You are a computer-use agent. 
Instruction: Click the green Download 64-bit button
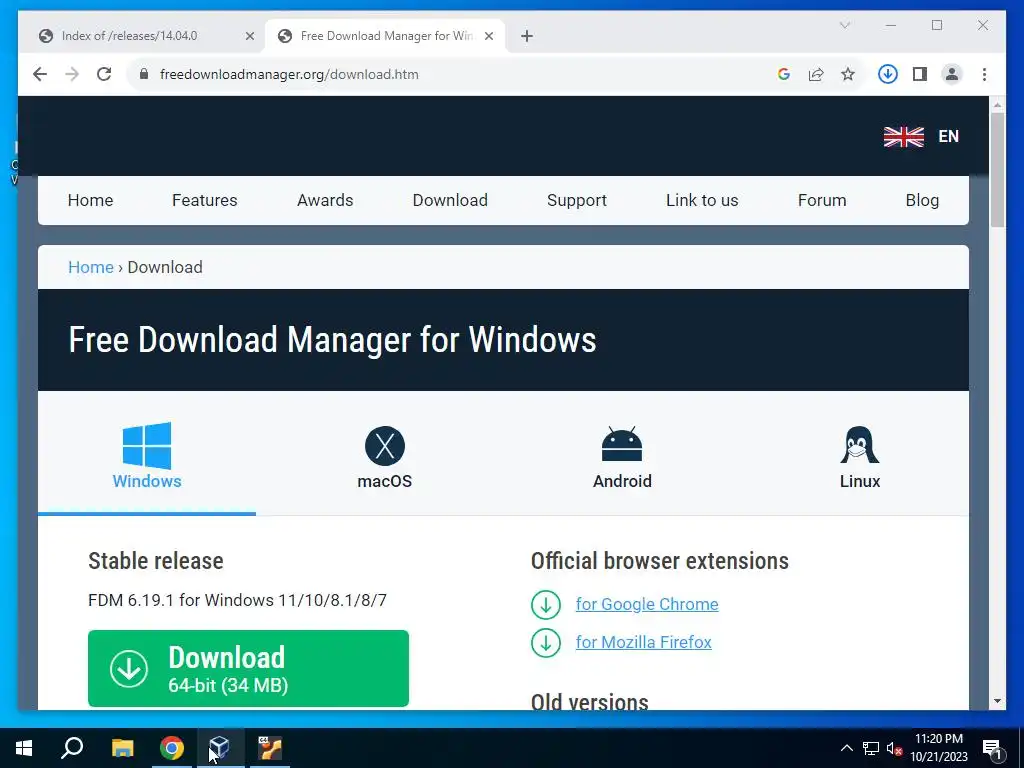[x=248, y=668]
